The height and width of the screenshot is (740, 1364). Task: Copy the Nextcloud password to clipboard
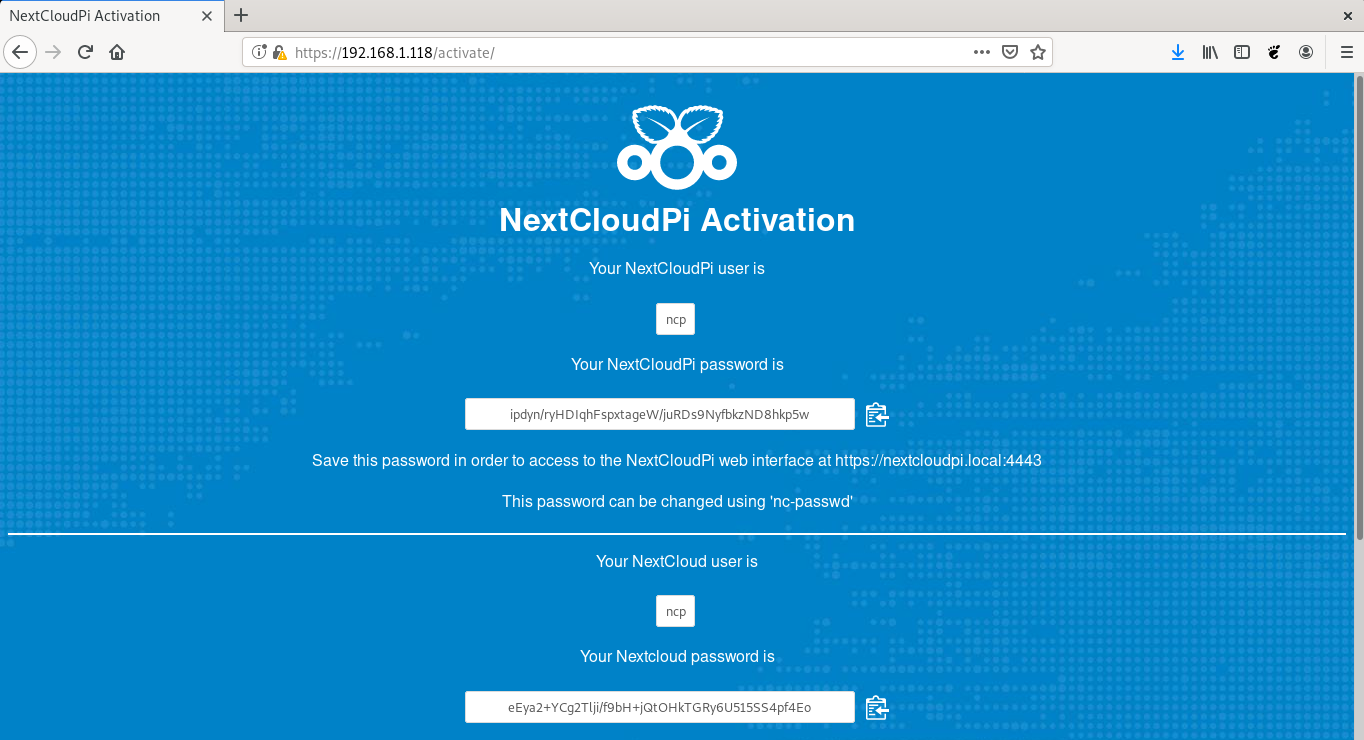point(877,708)
